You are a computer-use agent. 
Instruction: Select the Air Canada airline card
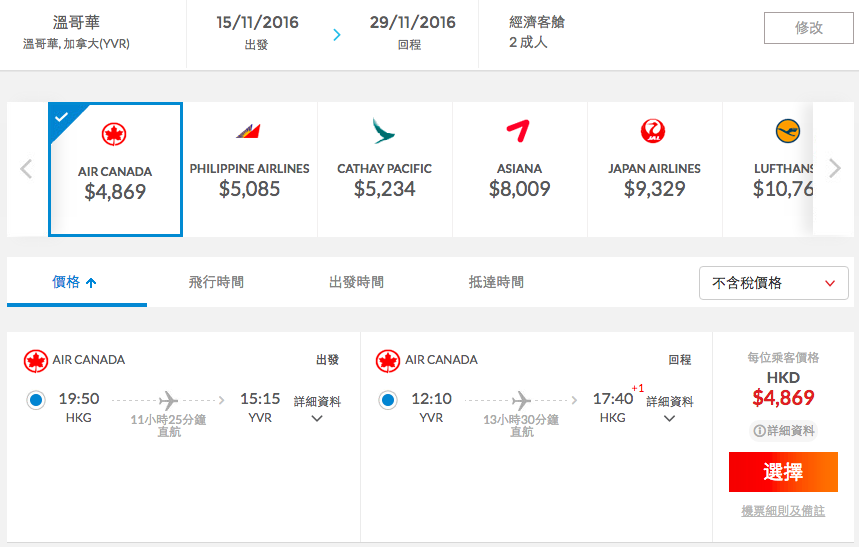pyautogui.click(x=115, y=169)
